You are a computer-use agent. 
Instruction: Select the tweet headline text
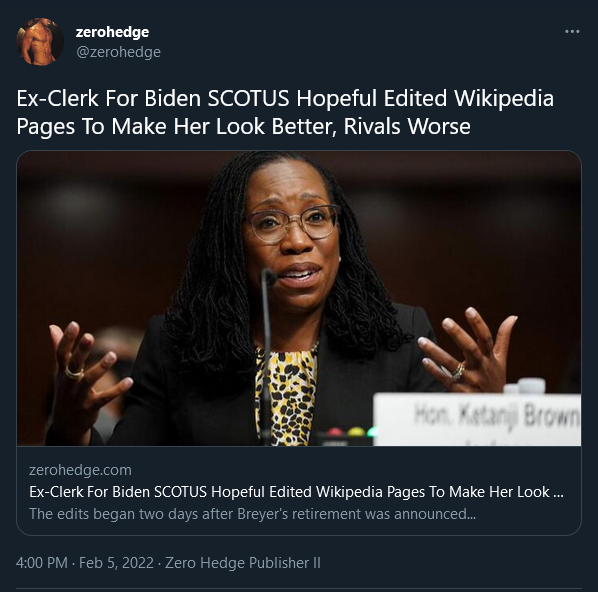point(285,112)
